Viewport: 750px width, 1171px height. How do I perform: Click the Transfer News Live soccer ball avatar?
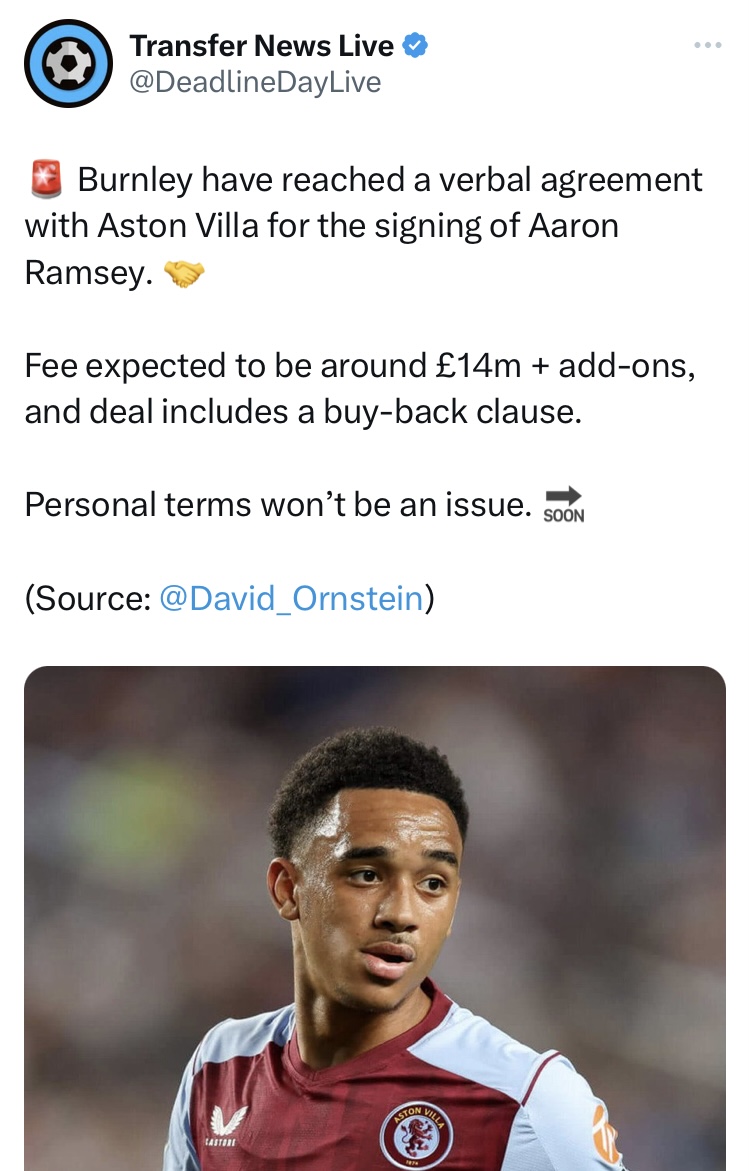click(67, 63)
